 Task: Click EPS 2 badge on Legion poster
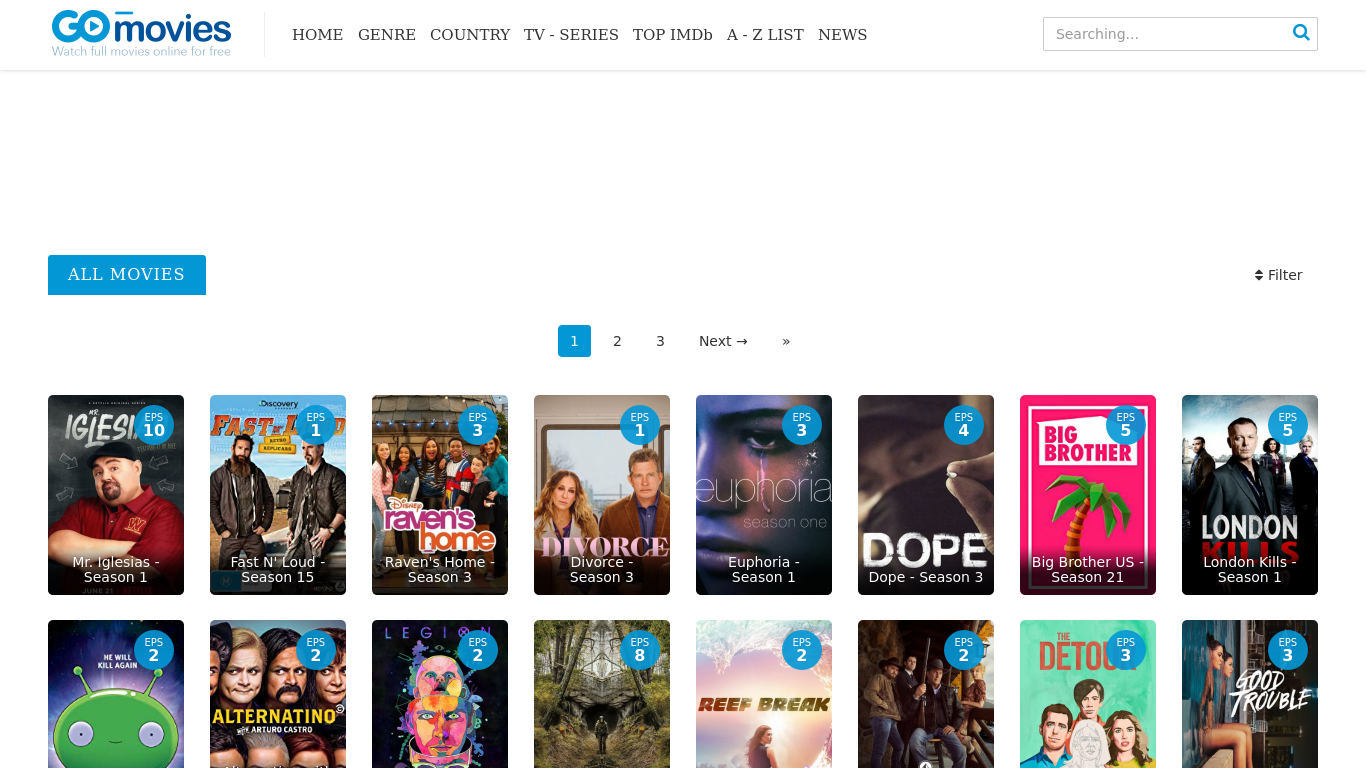click(x=478, y=650)
